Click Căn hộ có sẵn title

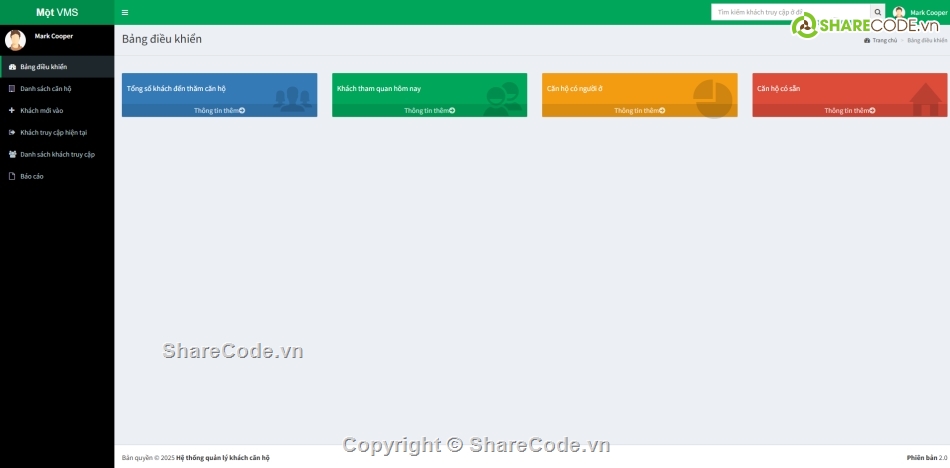[779, 89]
